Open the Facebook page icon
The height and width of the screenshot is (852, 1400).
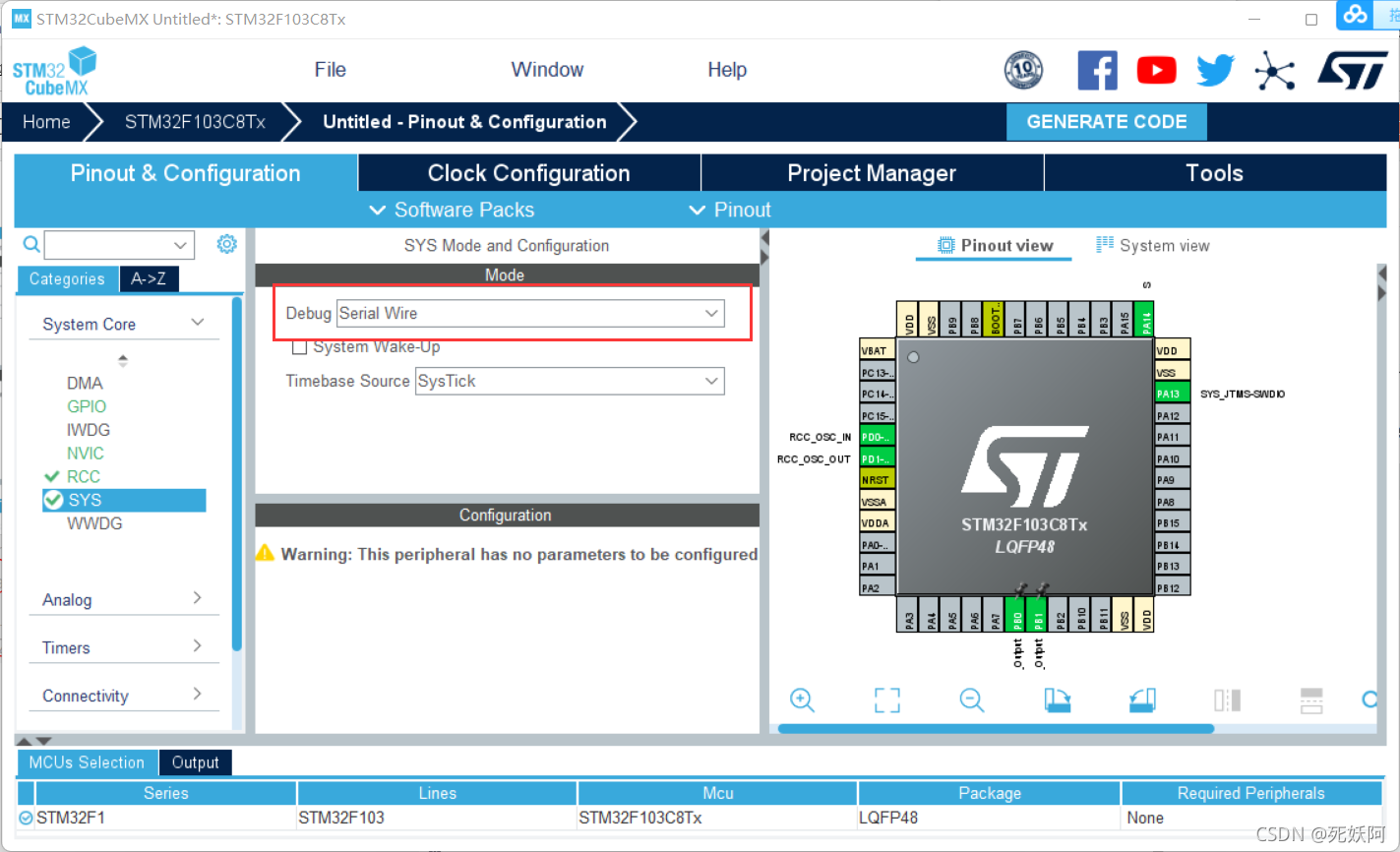click(1097, 71)
